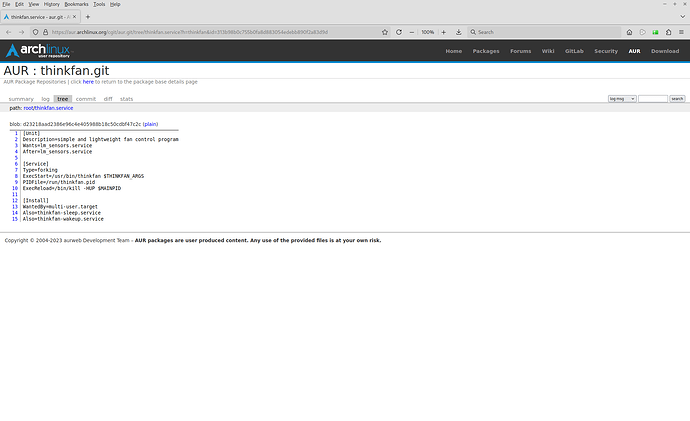Image resolution: width=690 pixels, height=421 pixels.
Task: Open the Help menu
Action: tap(115, 4)
